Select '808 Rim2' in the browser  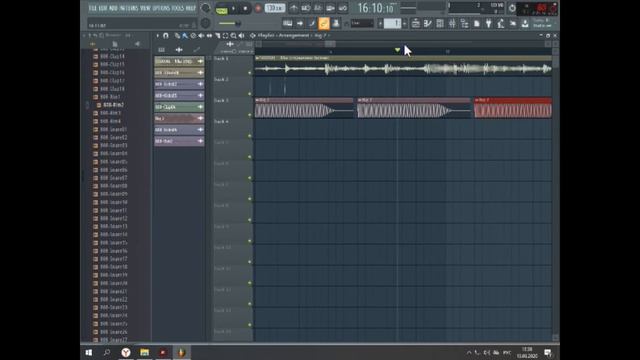coord(113,105)
